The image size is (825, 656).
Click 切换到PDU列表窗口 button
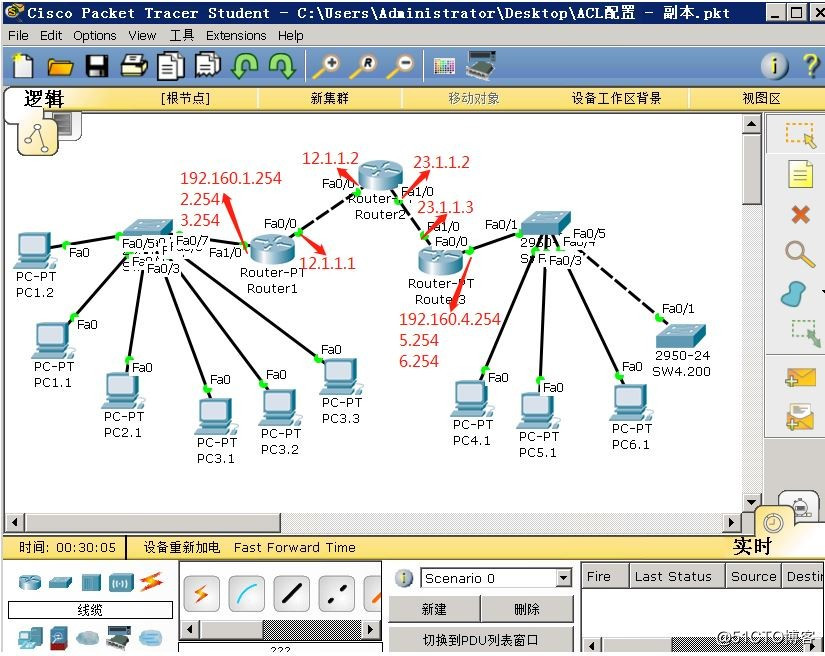point(480,640)
